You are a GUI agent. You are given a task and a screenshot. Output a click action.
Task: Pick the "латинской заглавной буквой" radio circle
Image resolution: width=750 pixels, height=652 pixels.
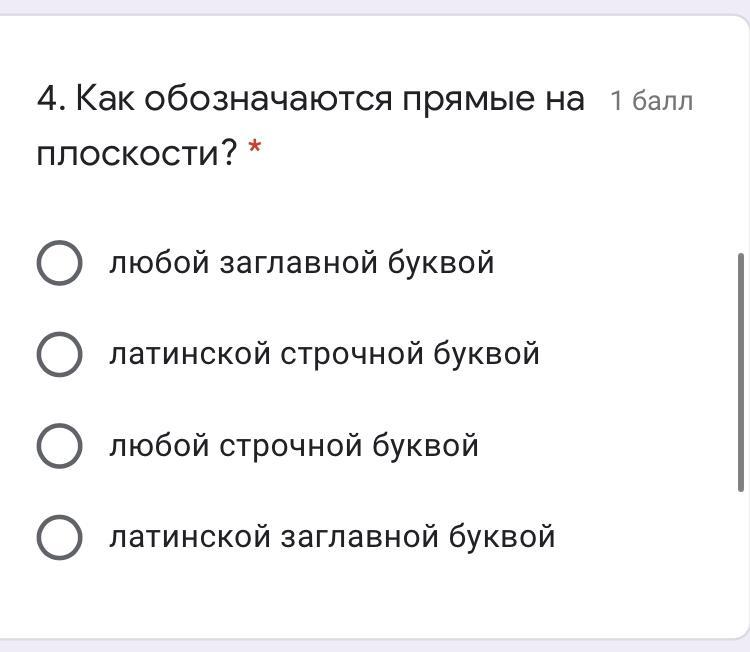pos(59,537)
